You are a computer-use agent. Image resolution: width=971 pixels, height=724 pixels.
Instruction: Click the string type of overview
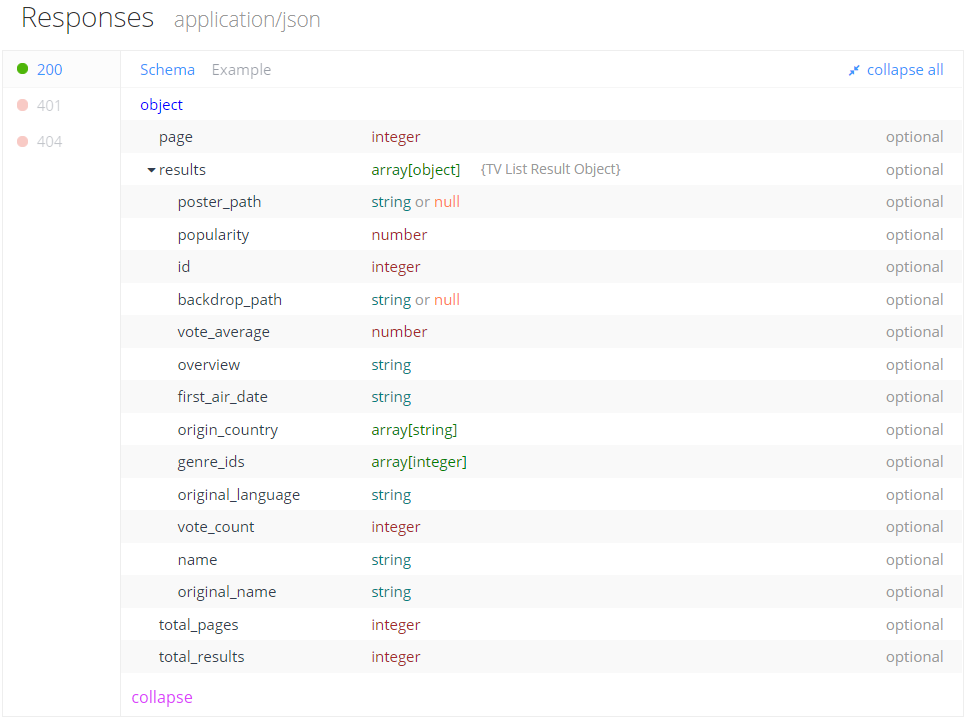coord(391,365)
